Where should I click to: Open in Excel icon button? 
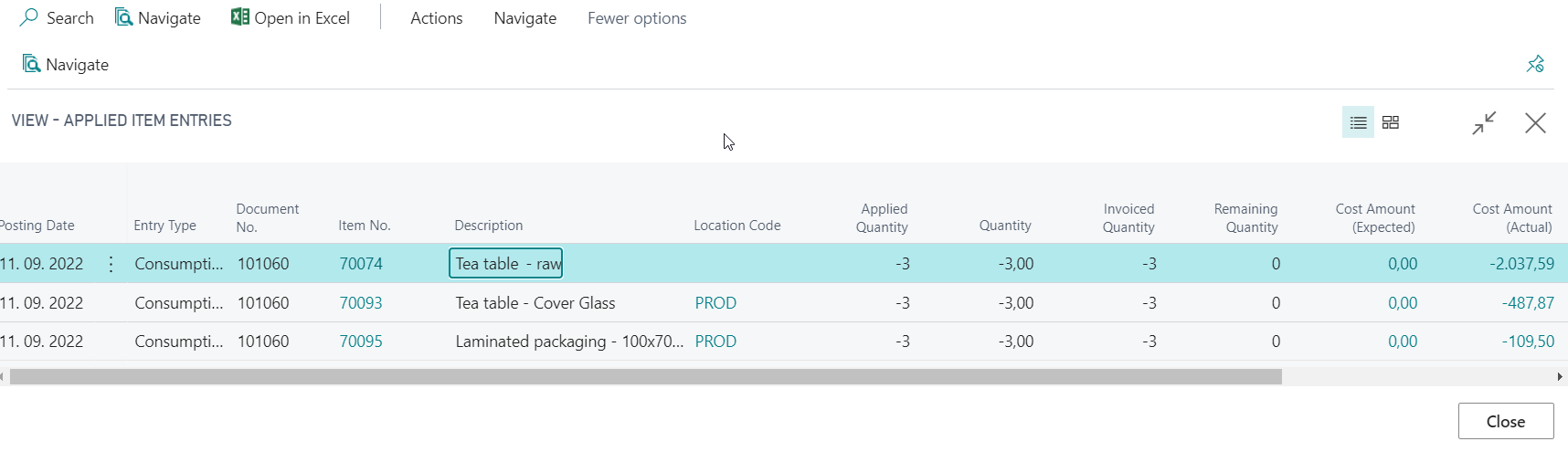[x=240, y=17]
